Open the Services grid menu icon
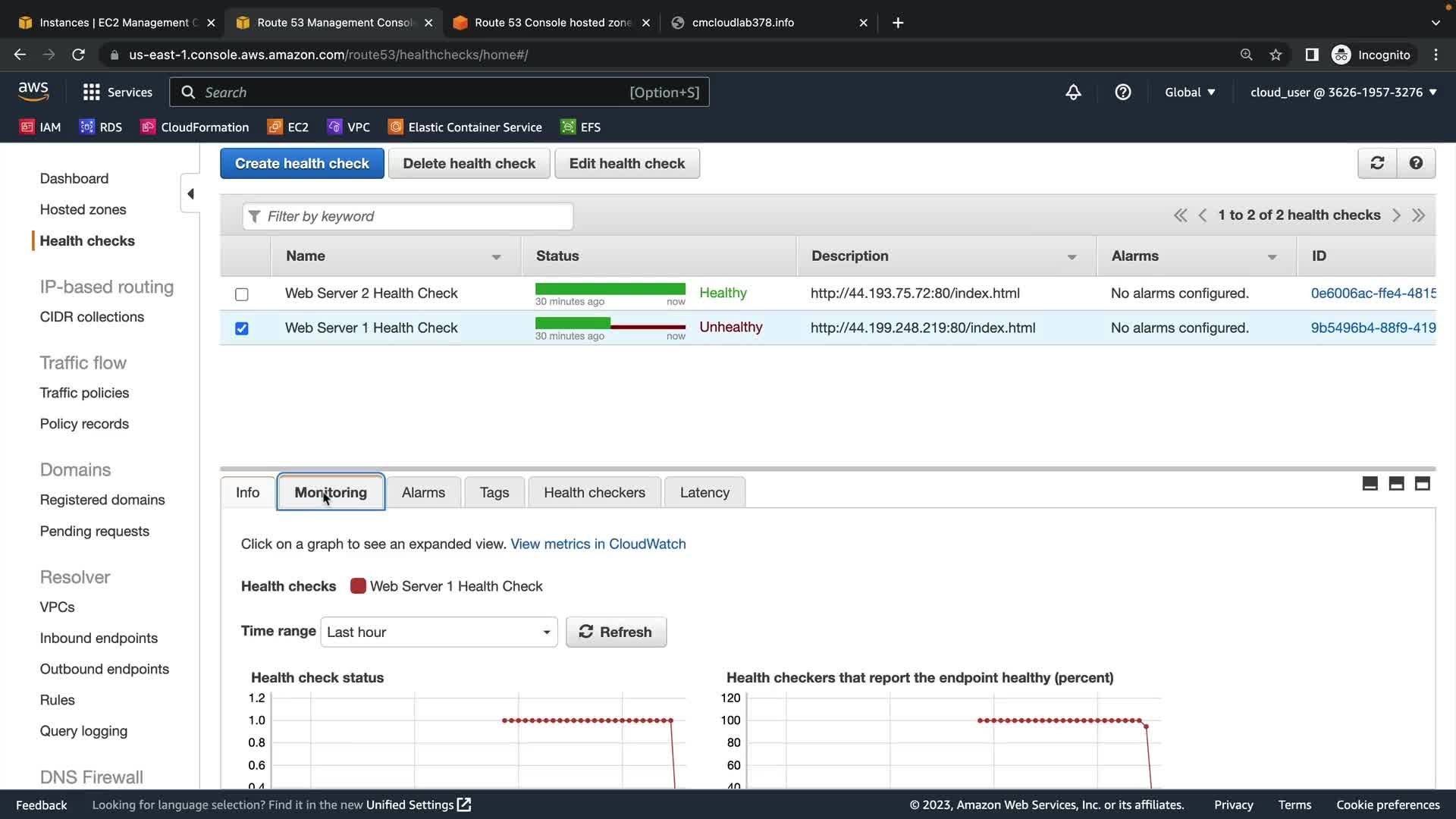This screenshot has width=1456, height=819. tap(92, 93)
